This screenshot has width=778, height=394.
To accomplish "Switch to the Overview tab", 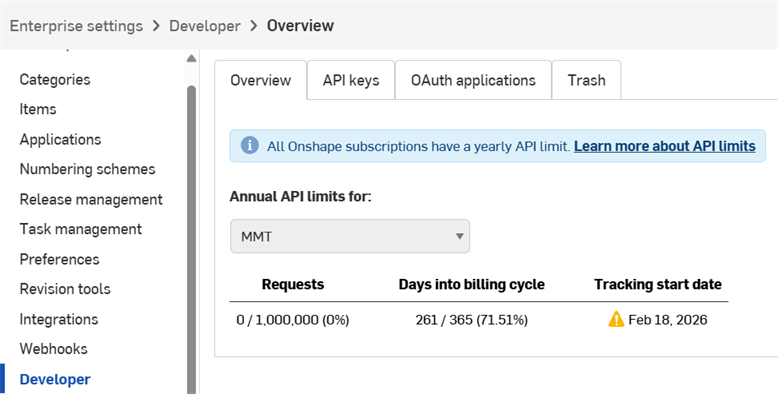I will [260, 80].
